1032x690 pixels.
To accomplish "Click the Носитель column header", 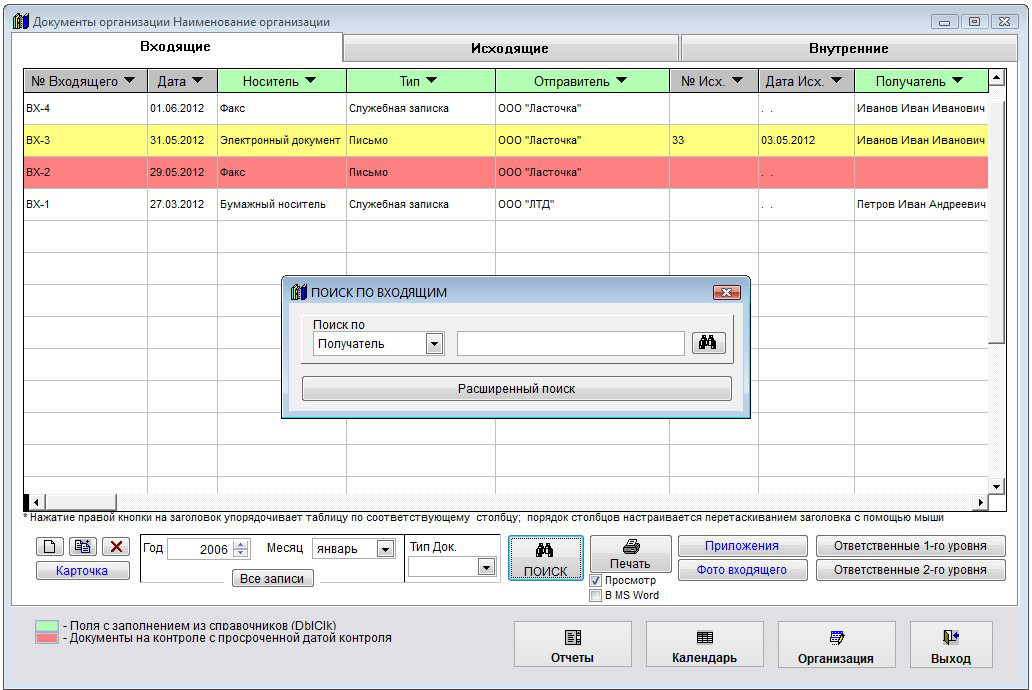I will pyautogui.click(x=282, y=81).
